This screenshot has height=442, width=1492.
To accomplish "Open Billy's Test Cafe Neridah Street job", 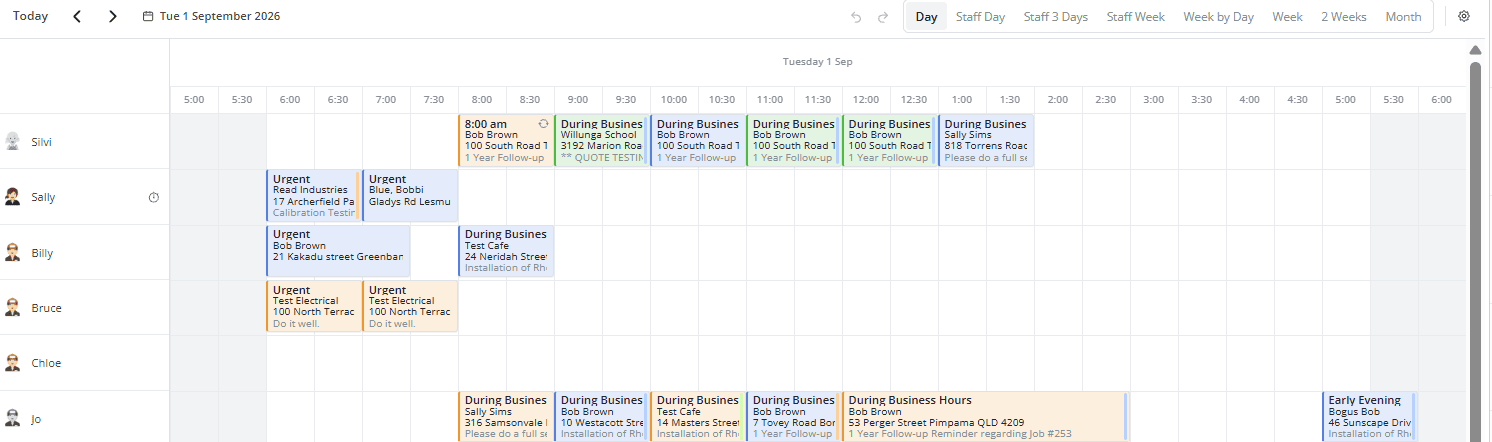I will point(506,251).
